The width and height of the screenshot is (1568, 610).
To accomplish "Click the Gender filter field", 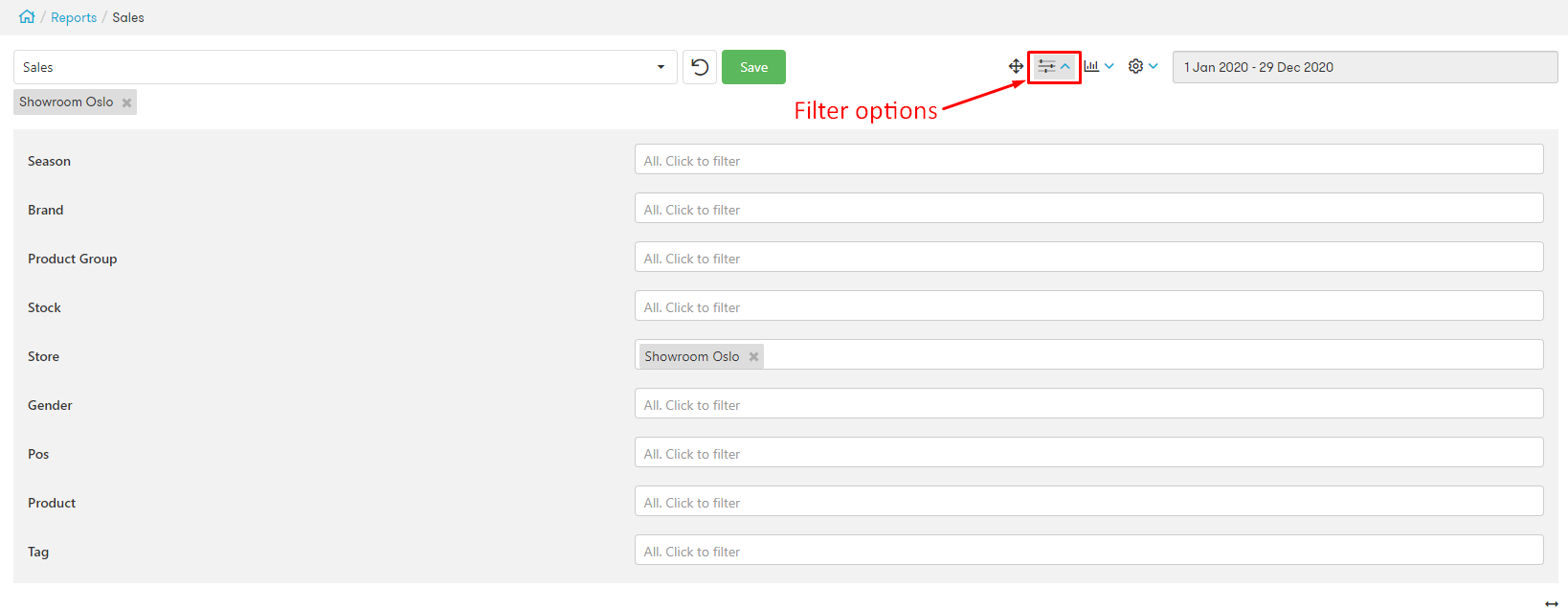I will coord(1088,403).
